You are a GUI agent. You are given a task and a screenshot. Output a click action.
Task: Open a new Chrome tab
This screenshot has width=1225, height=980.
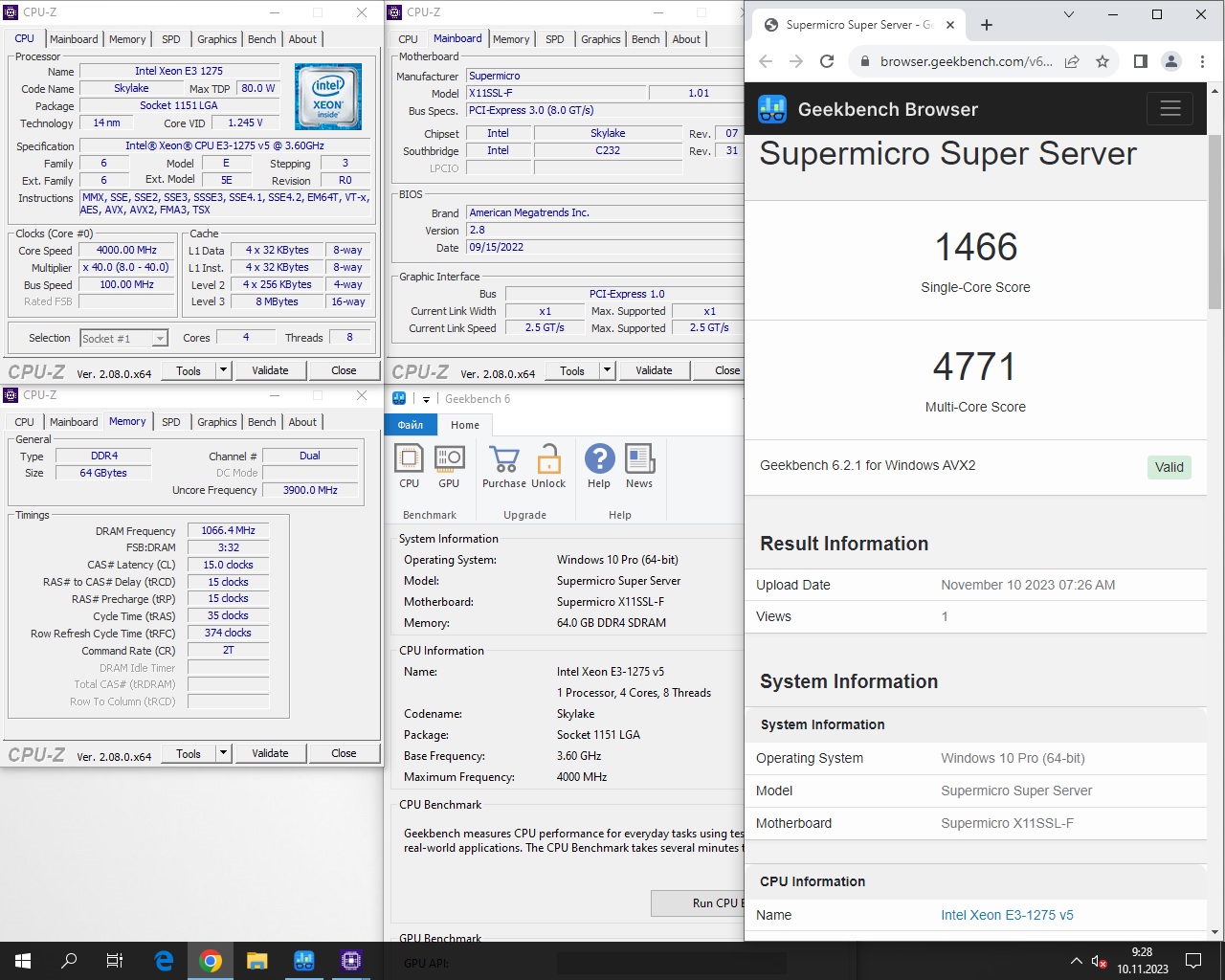[987, 25]
